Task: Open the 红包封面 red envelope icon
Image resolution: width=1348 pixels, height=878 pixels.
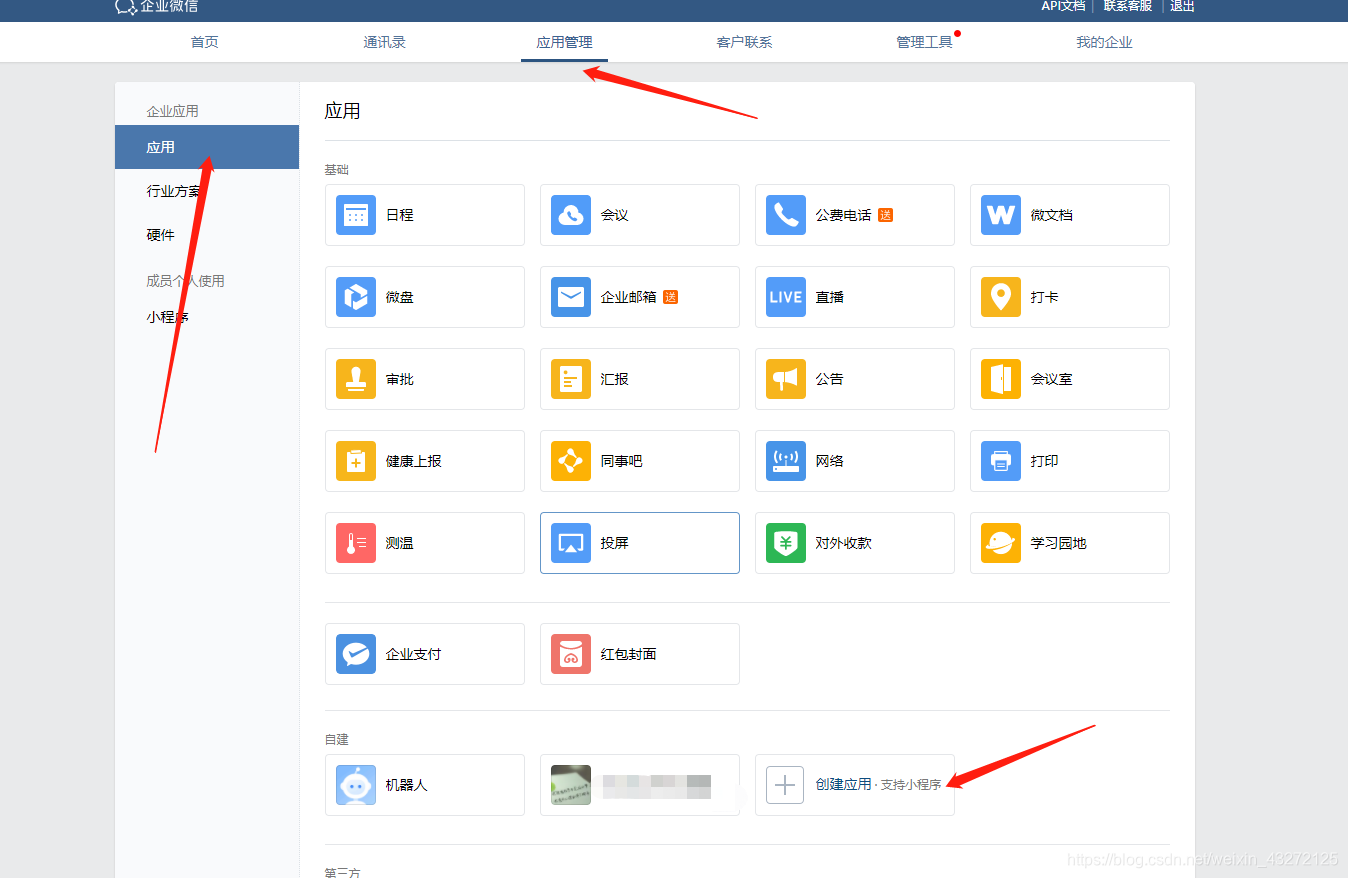Action: pos(571,654)
